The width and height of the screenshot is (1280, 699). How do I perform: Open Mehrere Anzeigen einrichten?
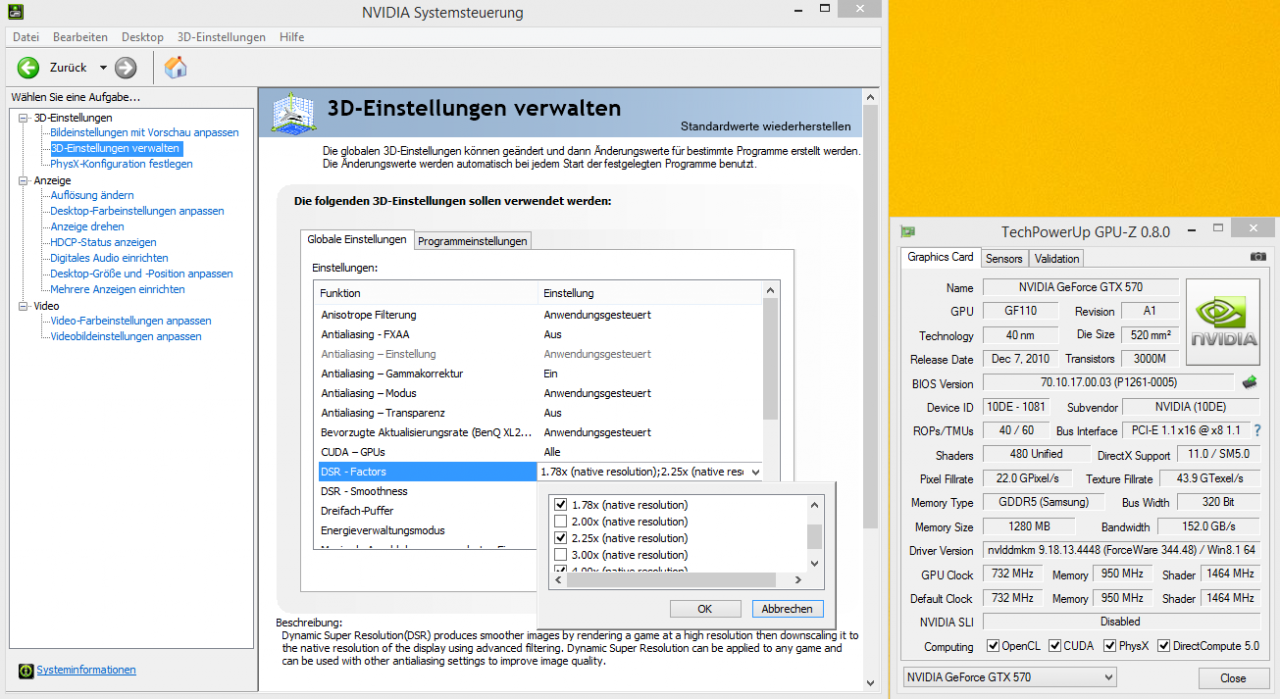pos(118,289)
